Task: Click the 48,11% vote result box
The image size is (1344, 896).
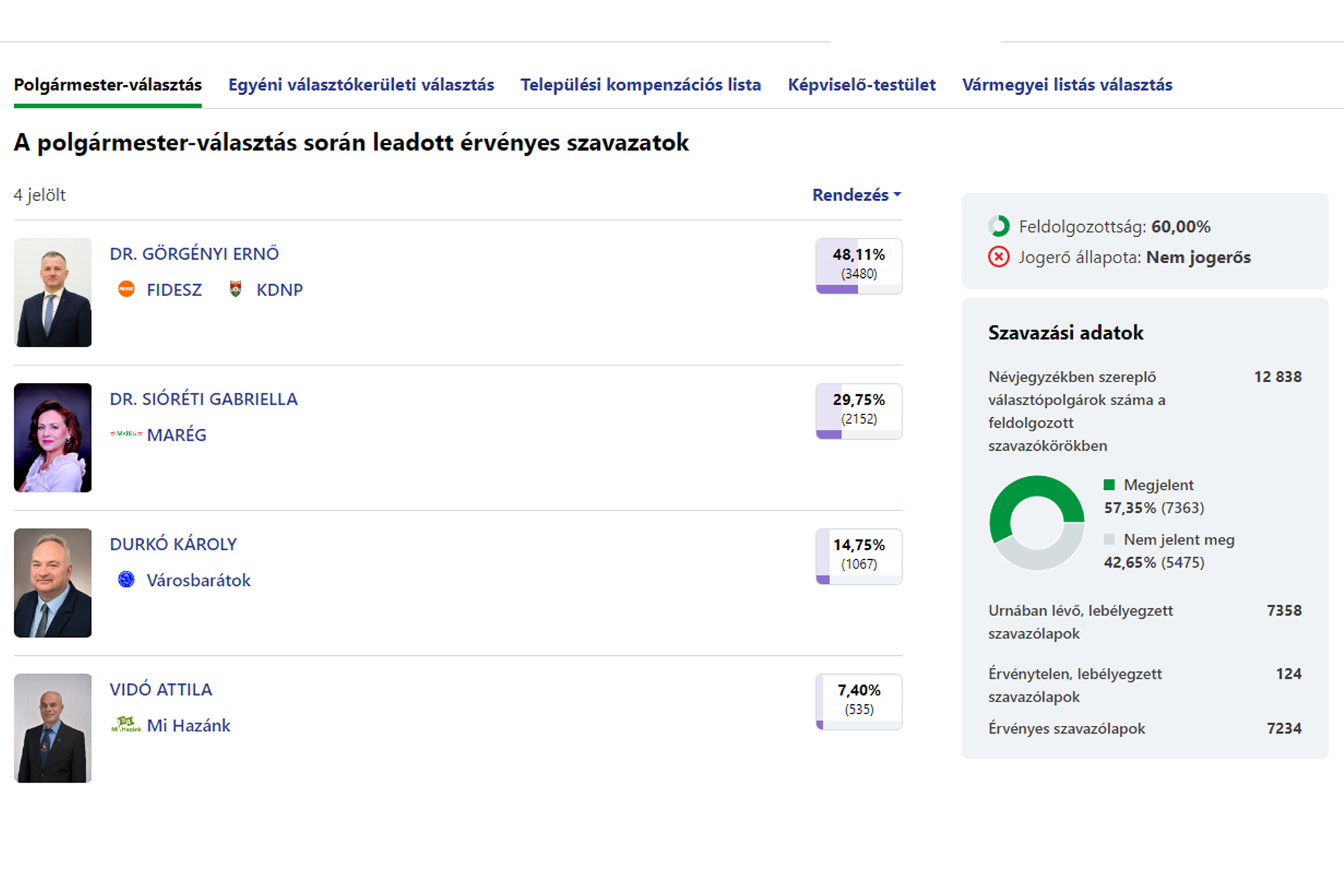Action: pos(858,265)
